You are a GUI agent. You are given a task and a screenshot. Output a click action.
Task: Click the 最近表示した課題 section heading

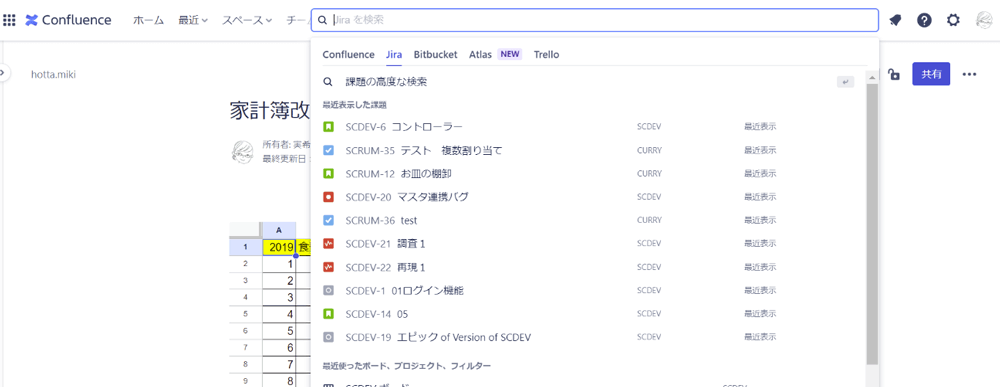[355, 105]
